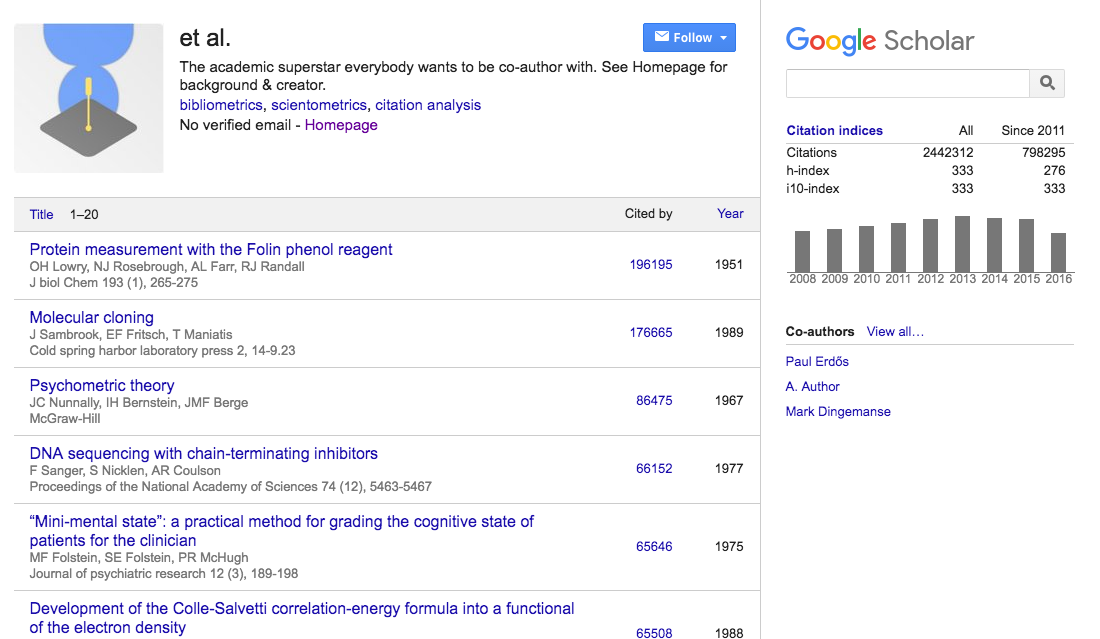Image resolution: width=1100 pixels, height=639 pixels.
Task: Click the Google Scholar logo
Action: pyautogui.click(x=879, y=40)
